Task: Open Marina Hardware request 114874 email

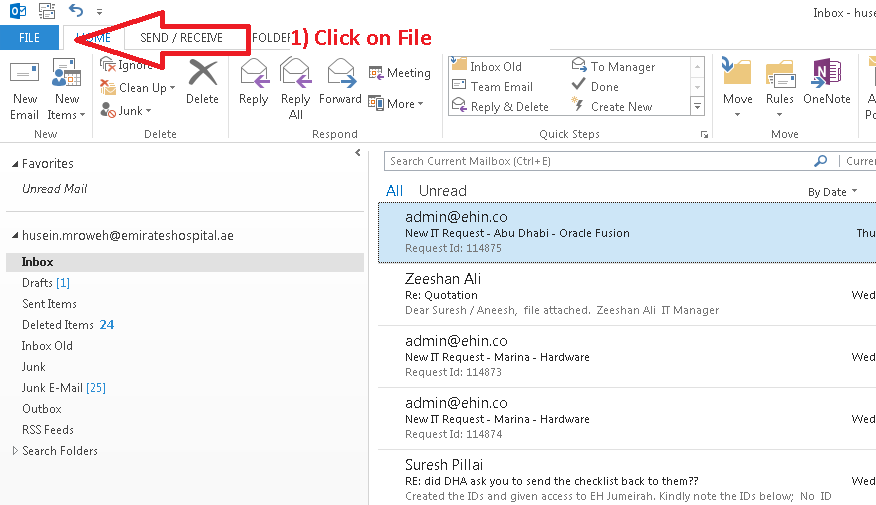Action: tap(627, 418)
